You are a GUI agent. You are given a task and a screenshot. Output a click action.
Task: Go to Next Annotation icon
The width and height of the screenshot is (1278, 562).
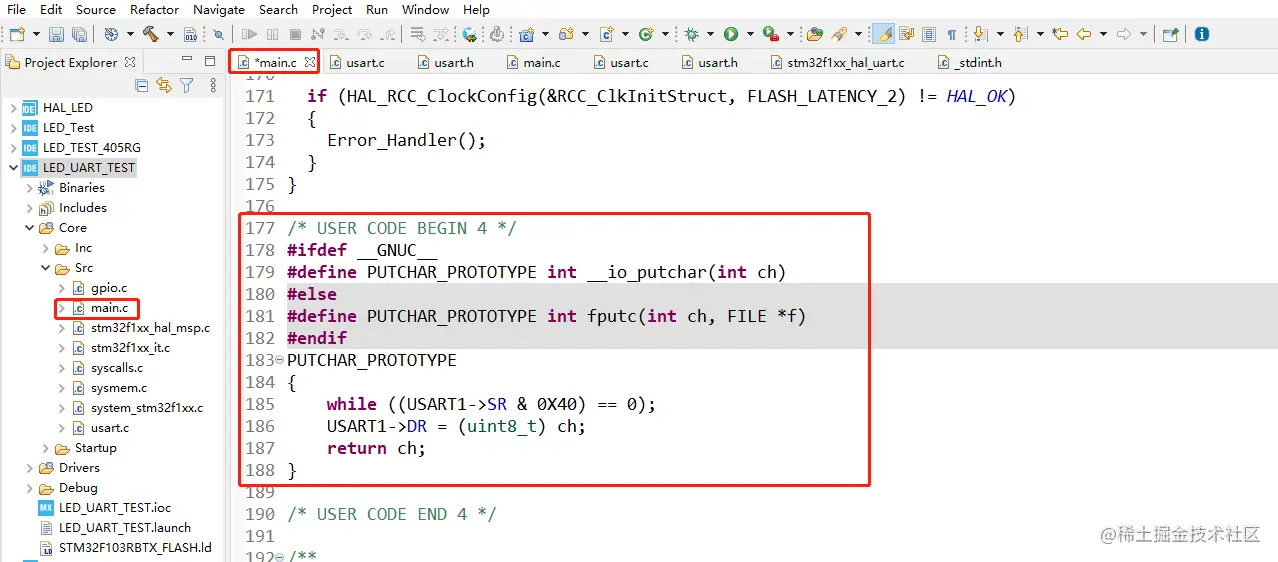tap(981, 34)
